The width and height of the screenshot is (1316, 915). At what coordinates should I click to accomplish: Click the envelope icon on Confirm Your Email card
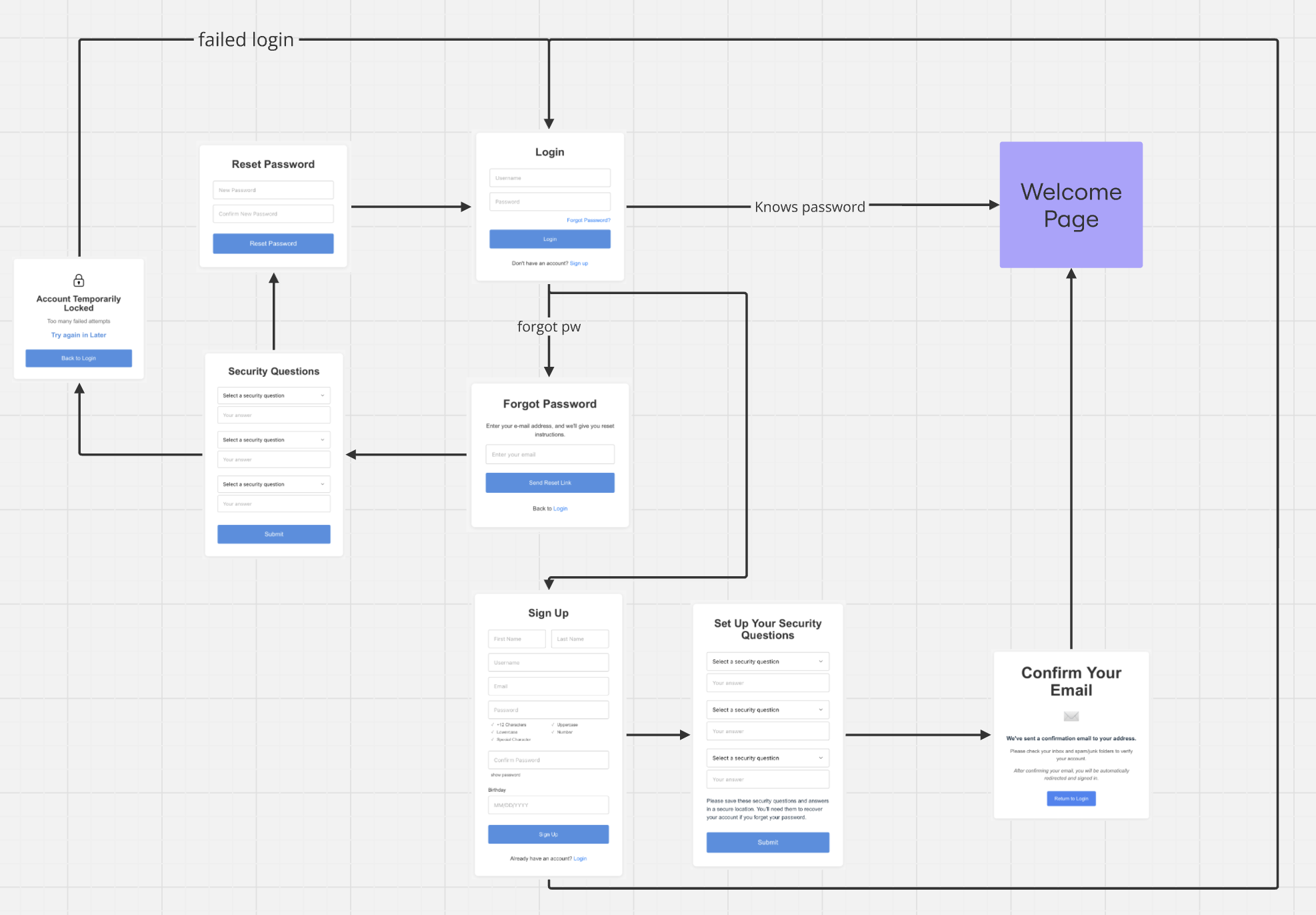click(x=1071, y=718)
